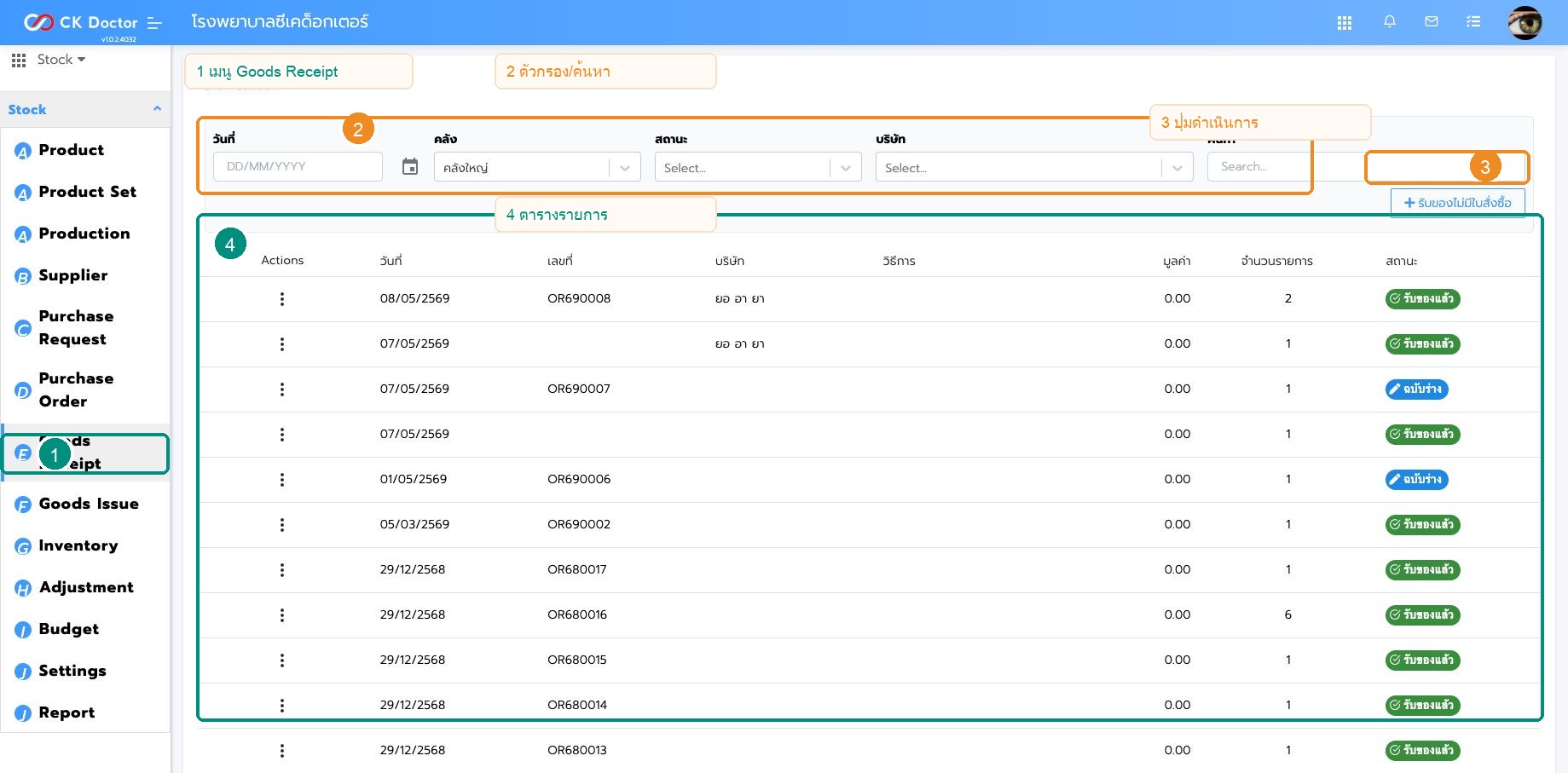
Task: Click the ฉบับร่าง badge on OR690006
Action: tap(1416, 480)
